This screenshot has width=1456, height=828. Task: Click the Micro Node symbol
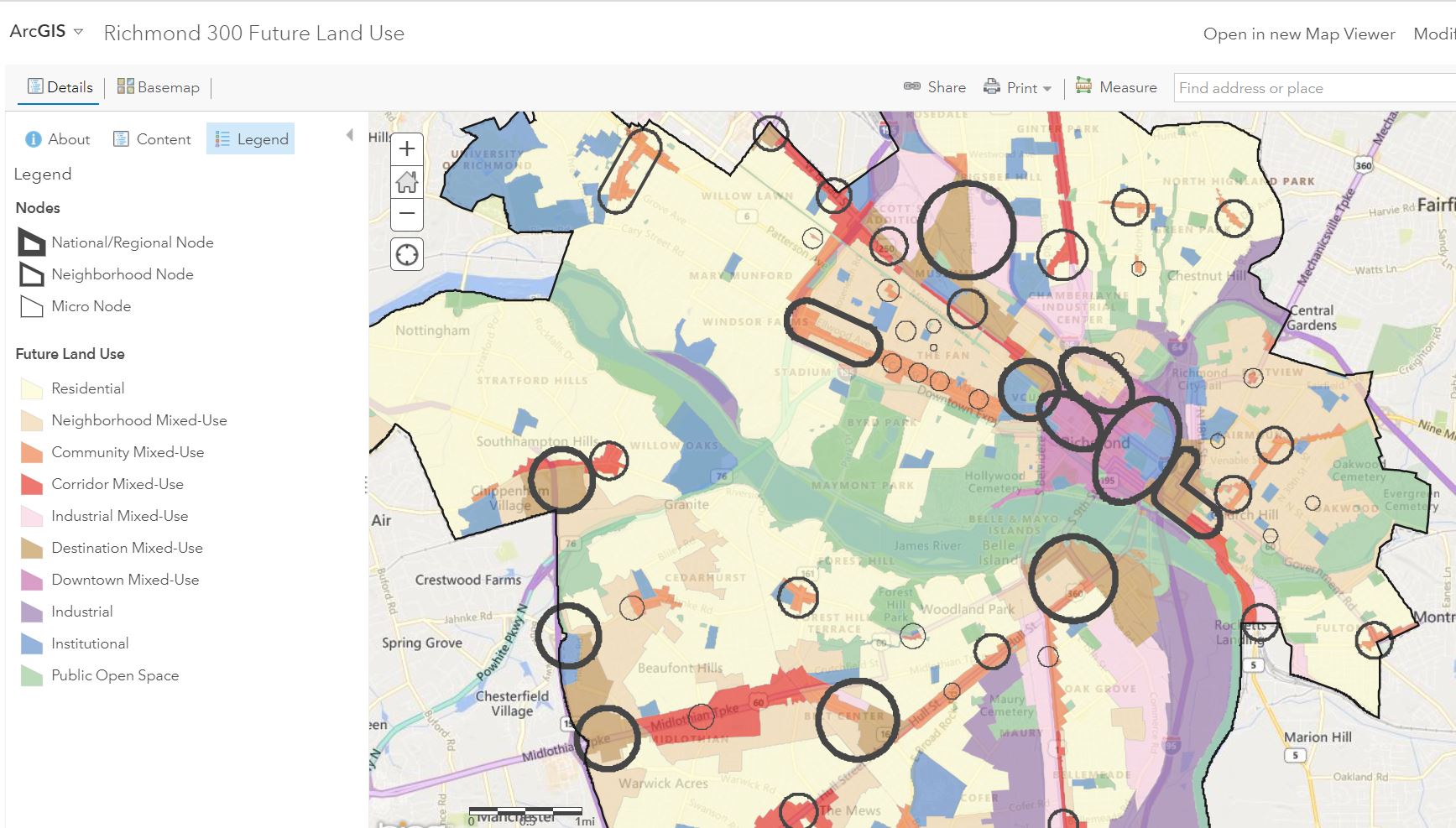[x=32, y=306]
